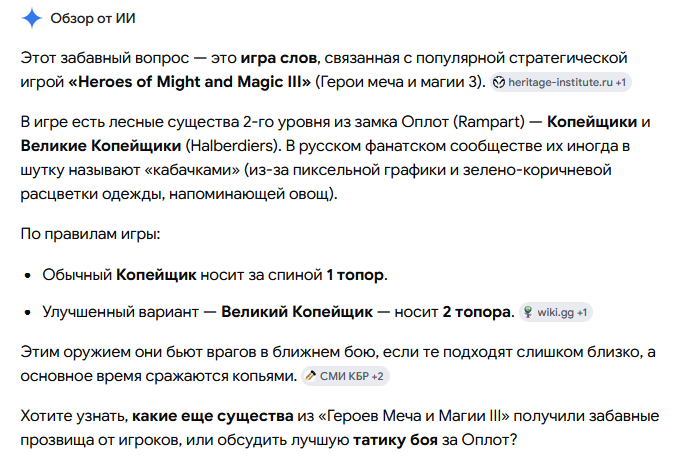Click the wiki.gg tree favicon
The width and height of the screenshot is (682, 458).
528,312
